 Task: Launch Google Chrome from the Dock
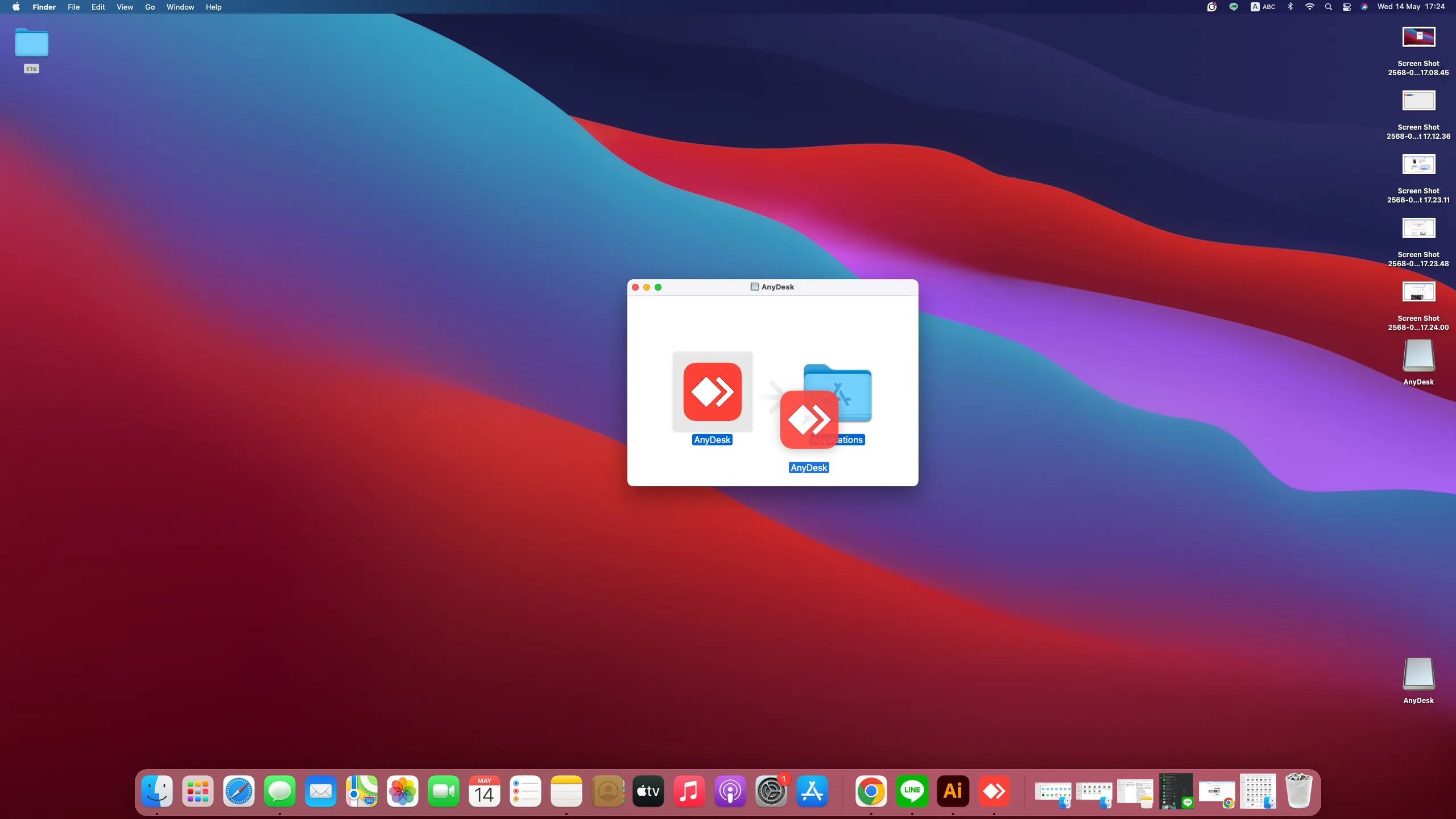click(x=871, y=791)
